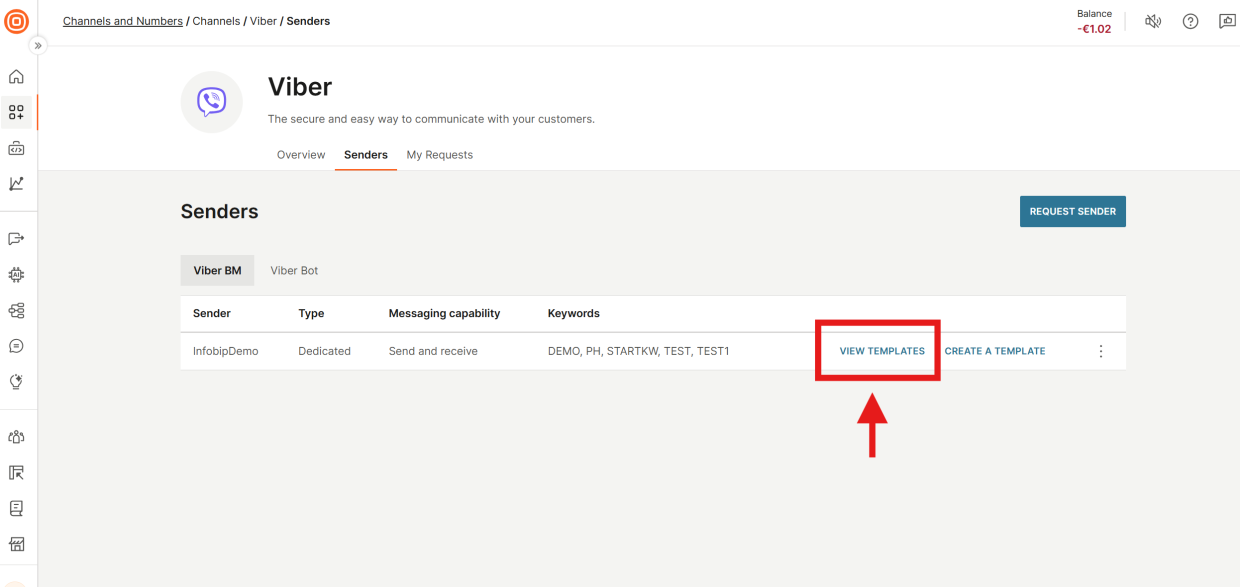Open the flow diagram sidebar icon
This screenshot has height=587, width=1240.
pyautogui.click(x=16, y=310)
